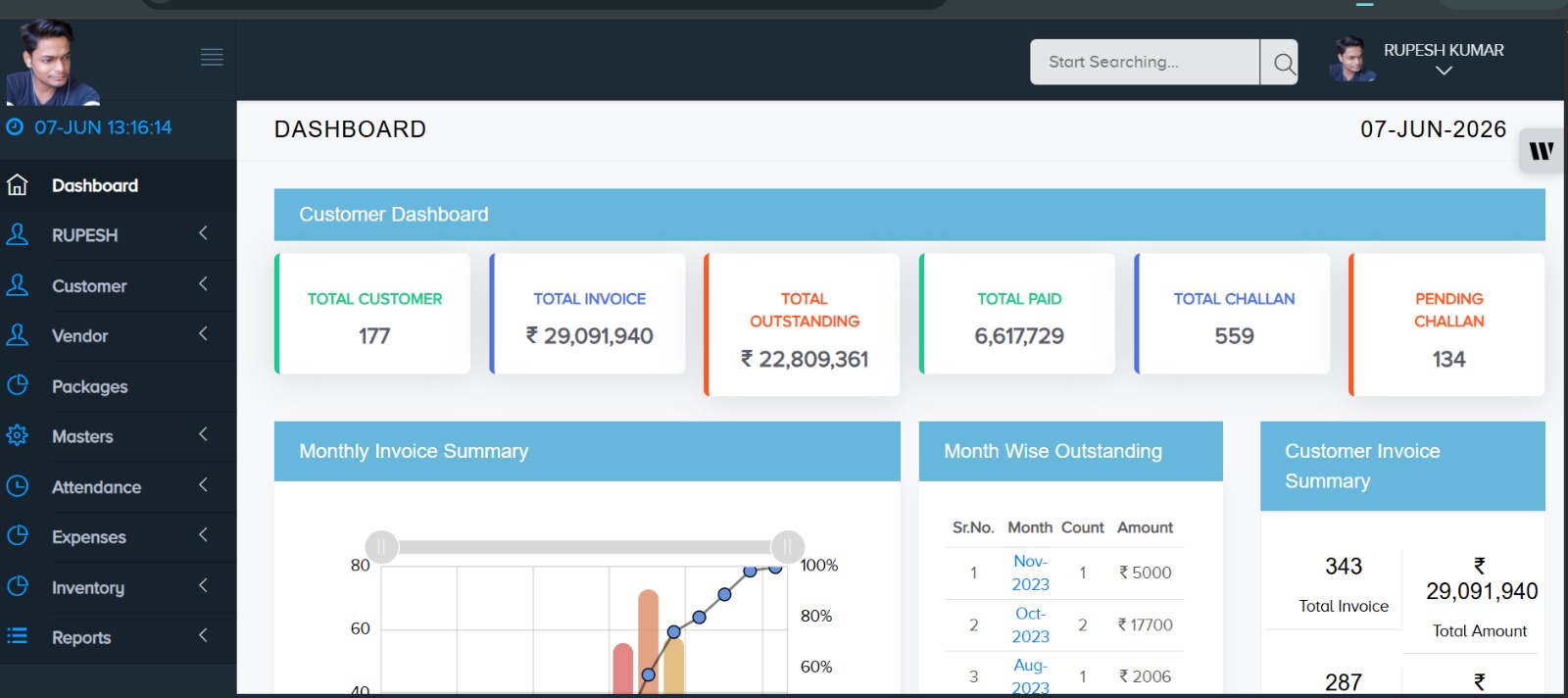
Task: Click the Inventory pie icon
Action: click(18, 586)
